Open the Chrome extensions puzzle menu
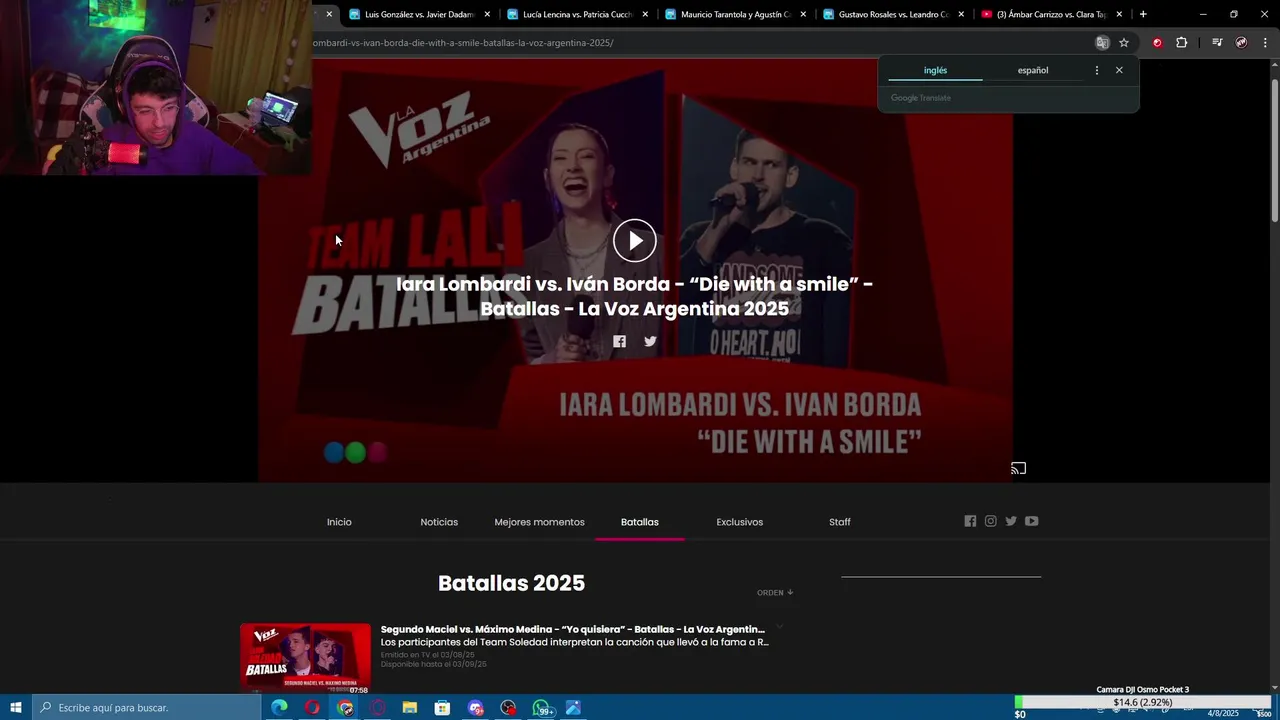The height and width of the screenshot is (720, 1280). point(1181,43)
